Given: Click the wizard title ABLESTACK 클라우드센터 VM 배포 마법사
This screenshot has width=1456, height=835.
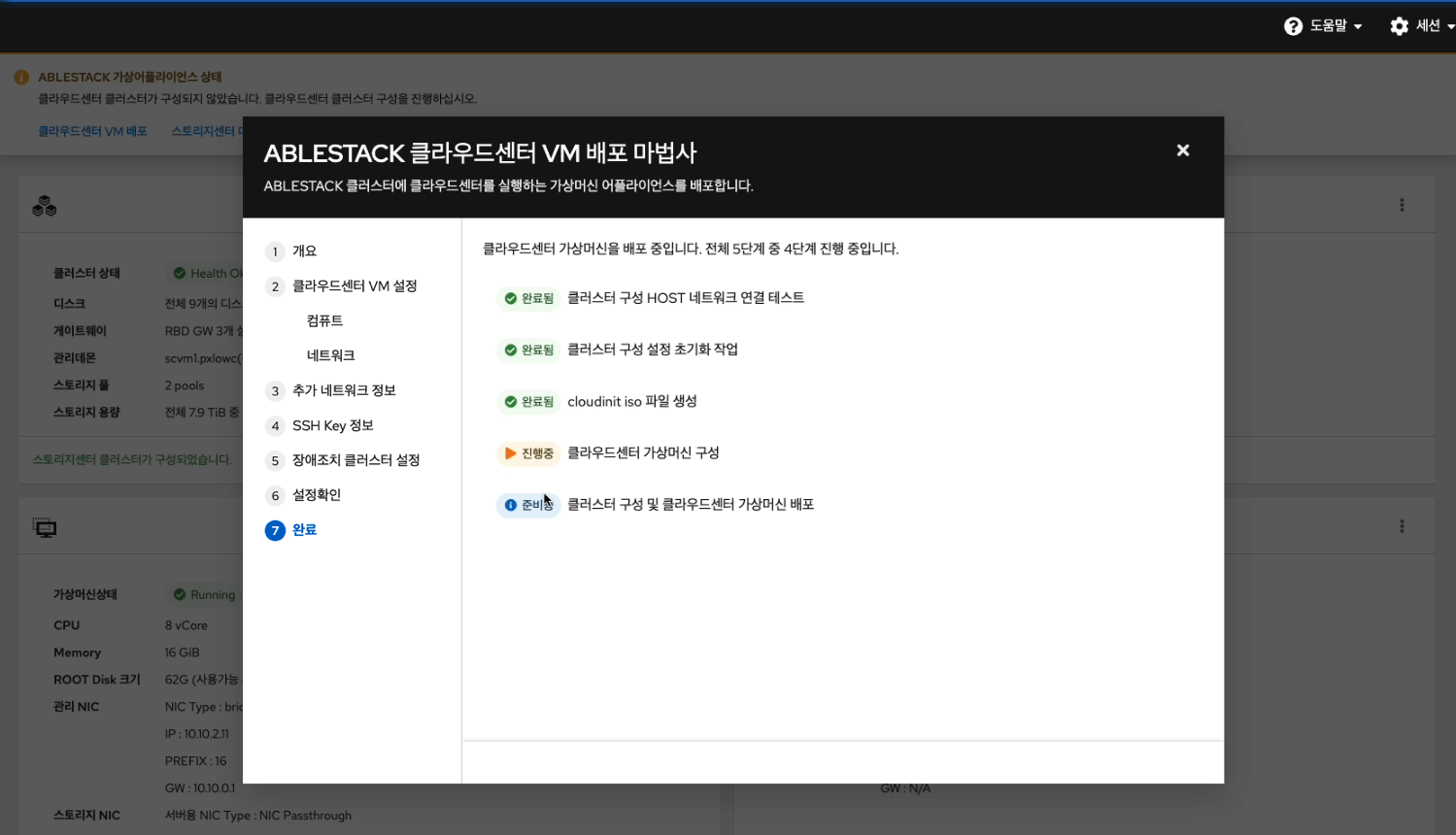Looking at the screenshot, I should [480, 153].
